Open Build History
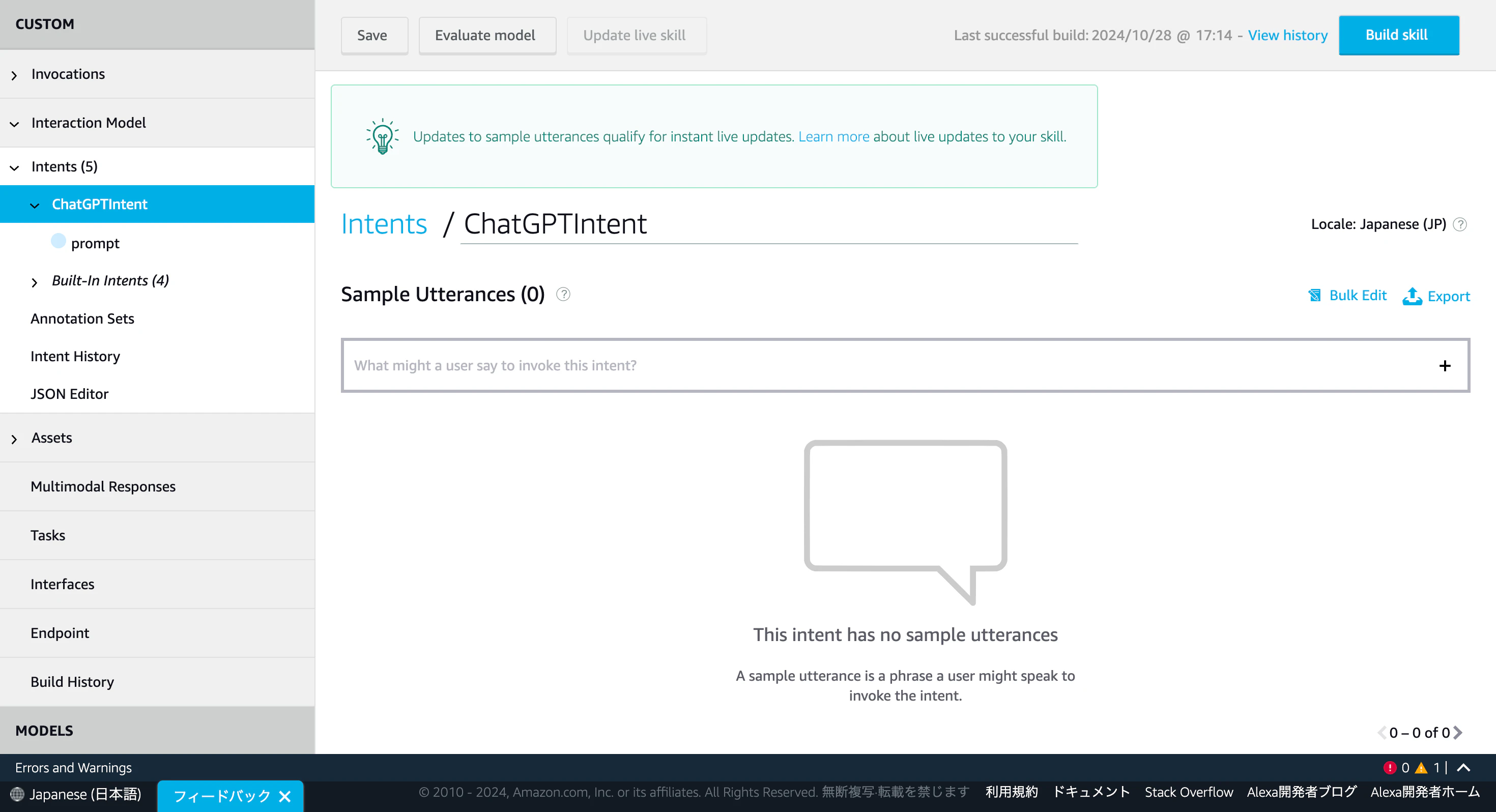 coord(72,682)
